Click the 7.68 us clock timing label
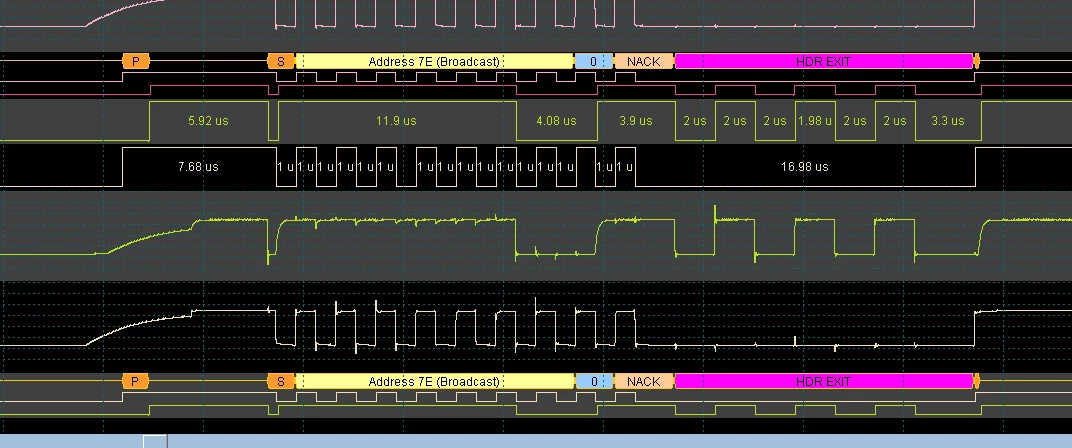1072x448 pixels. (198, 167)
